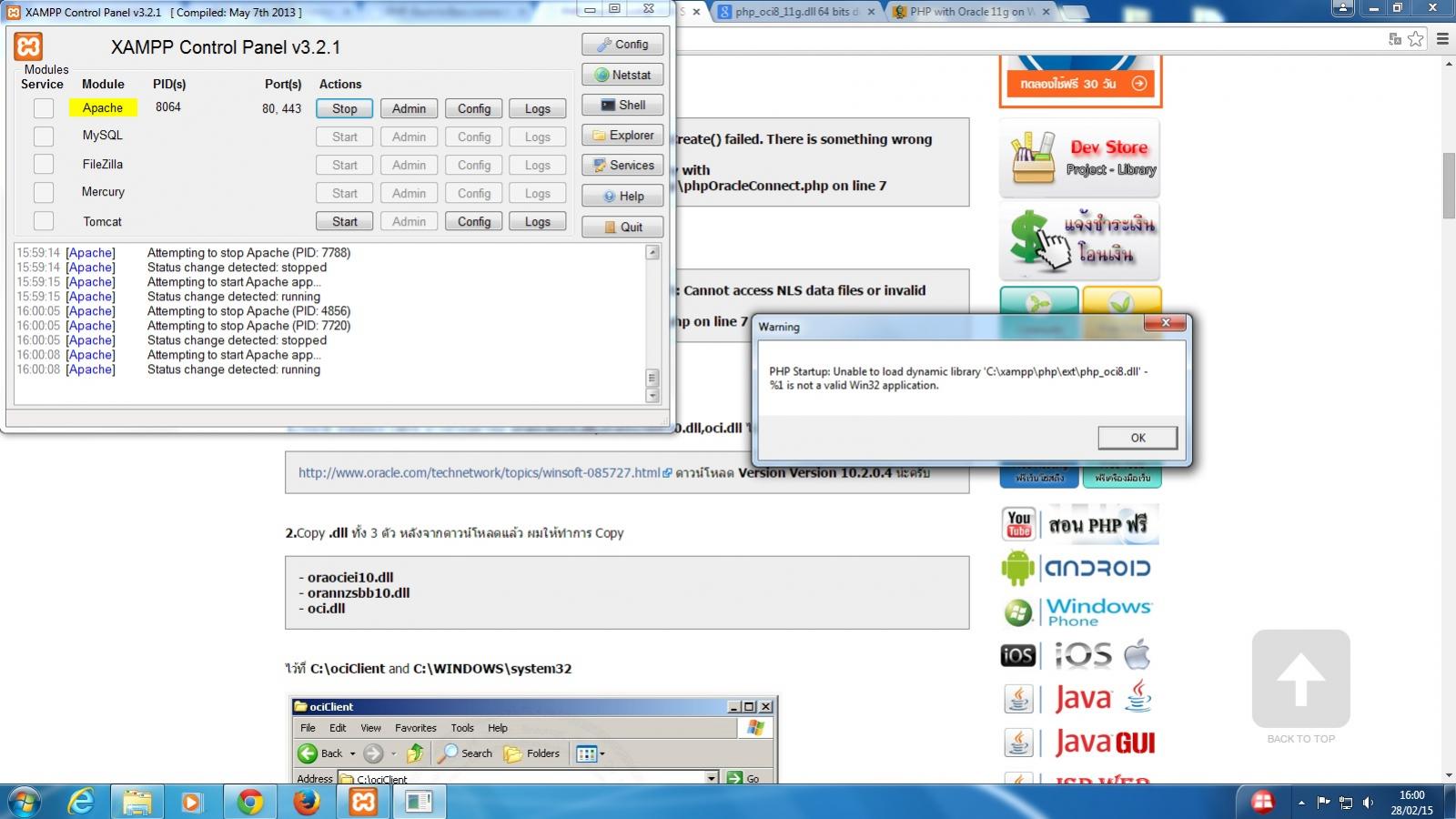Viewport: 1456px width, 819px height.
Task: Open Windows Start menu
Action: [23, 802]
